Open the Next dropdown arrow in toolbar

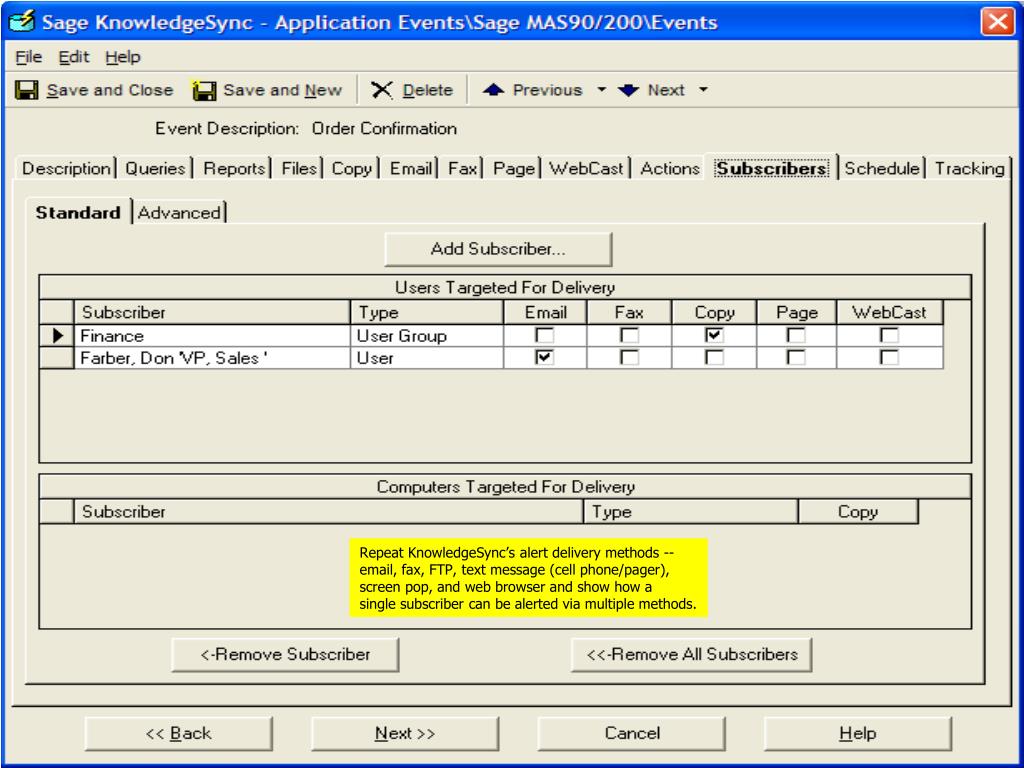pos(703,89)
